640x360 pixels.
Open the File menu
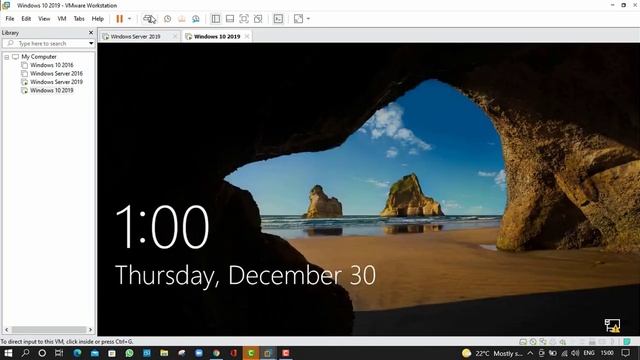coord(10,19)
